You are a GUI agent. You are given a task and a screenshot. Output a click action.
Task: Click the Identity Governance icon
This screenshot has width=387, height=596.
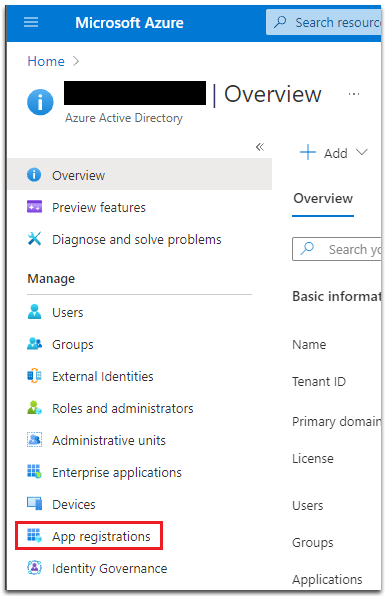point(34,567)
